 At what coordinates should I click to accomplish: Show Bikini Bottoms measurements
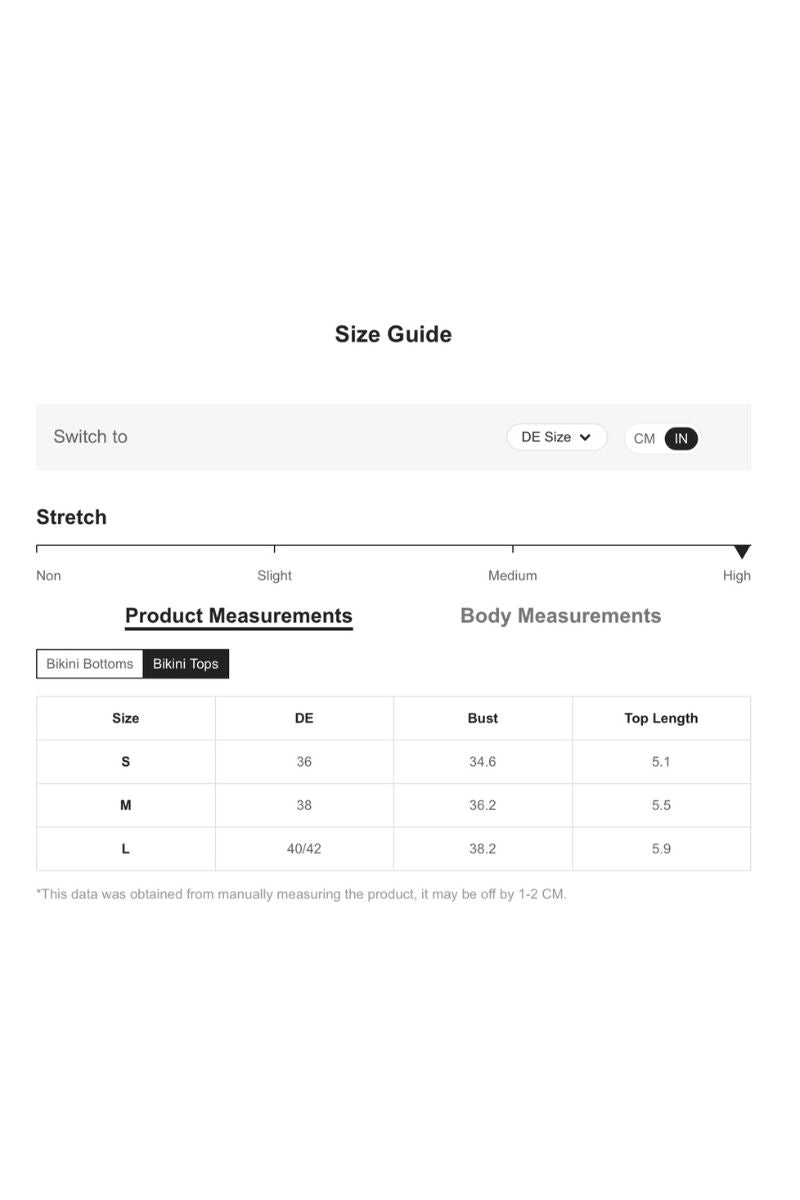90,664
